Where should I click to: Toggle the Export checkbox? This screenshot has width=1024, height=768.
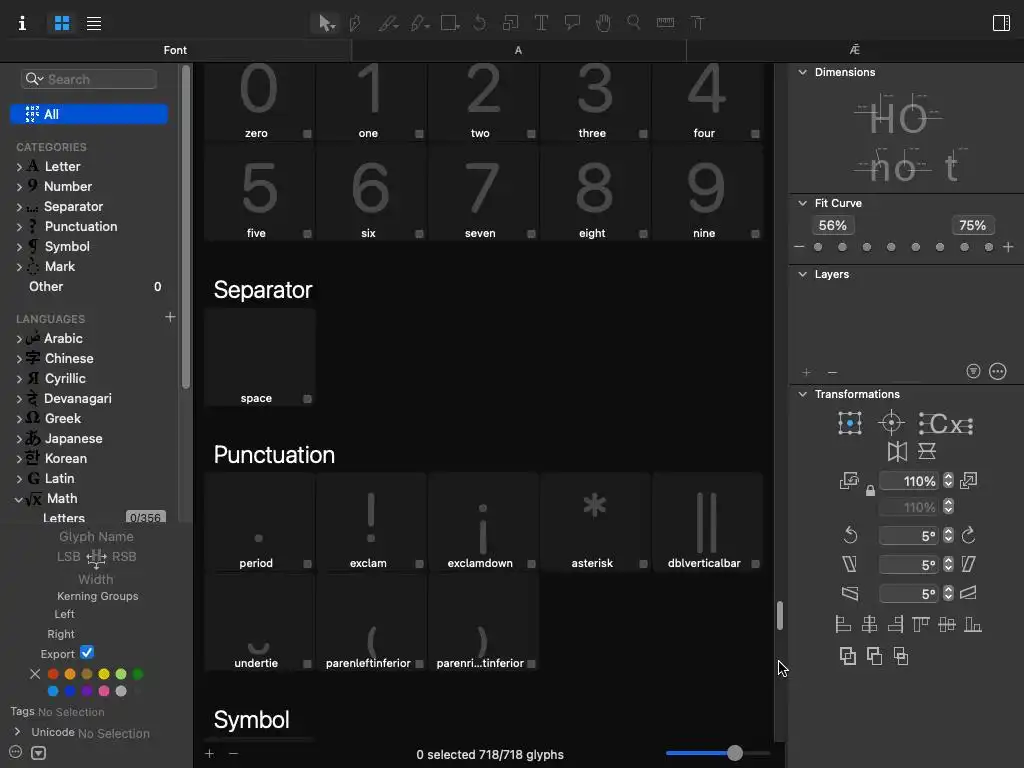(x=87, y=652)
